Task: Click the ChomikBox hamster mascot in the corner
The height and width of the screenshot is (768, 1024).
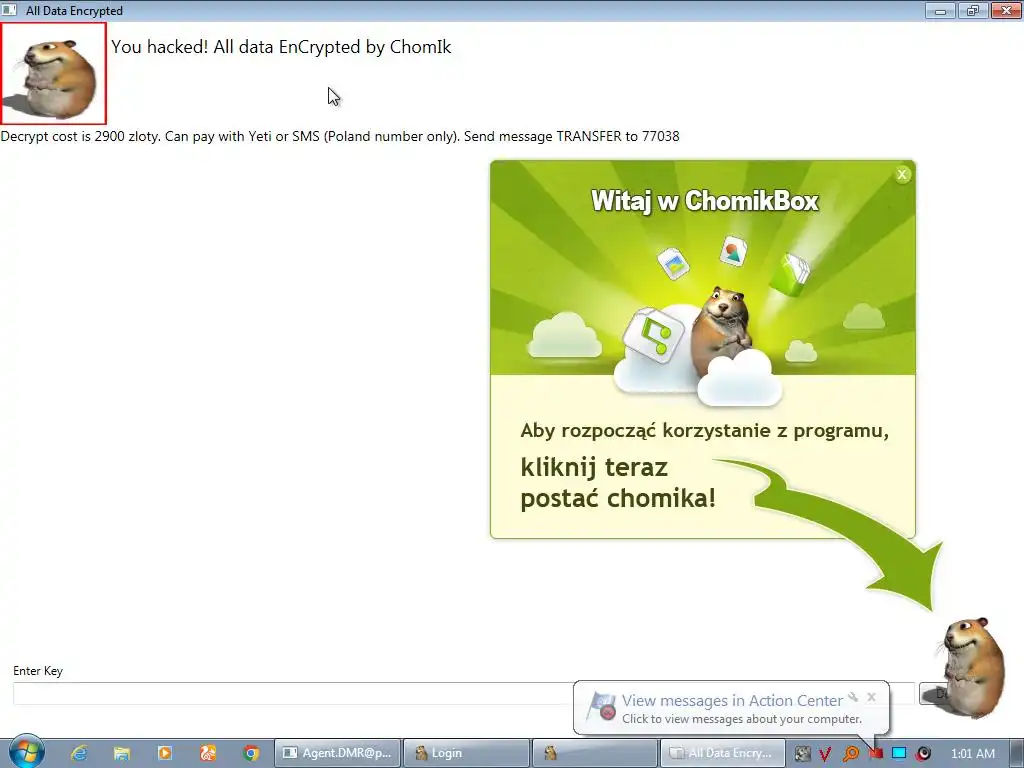Action: [x=973, y=666]
